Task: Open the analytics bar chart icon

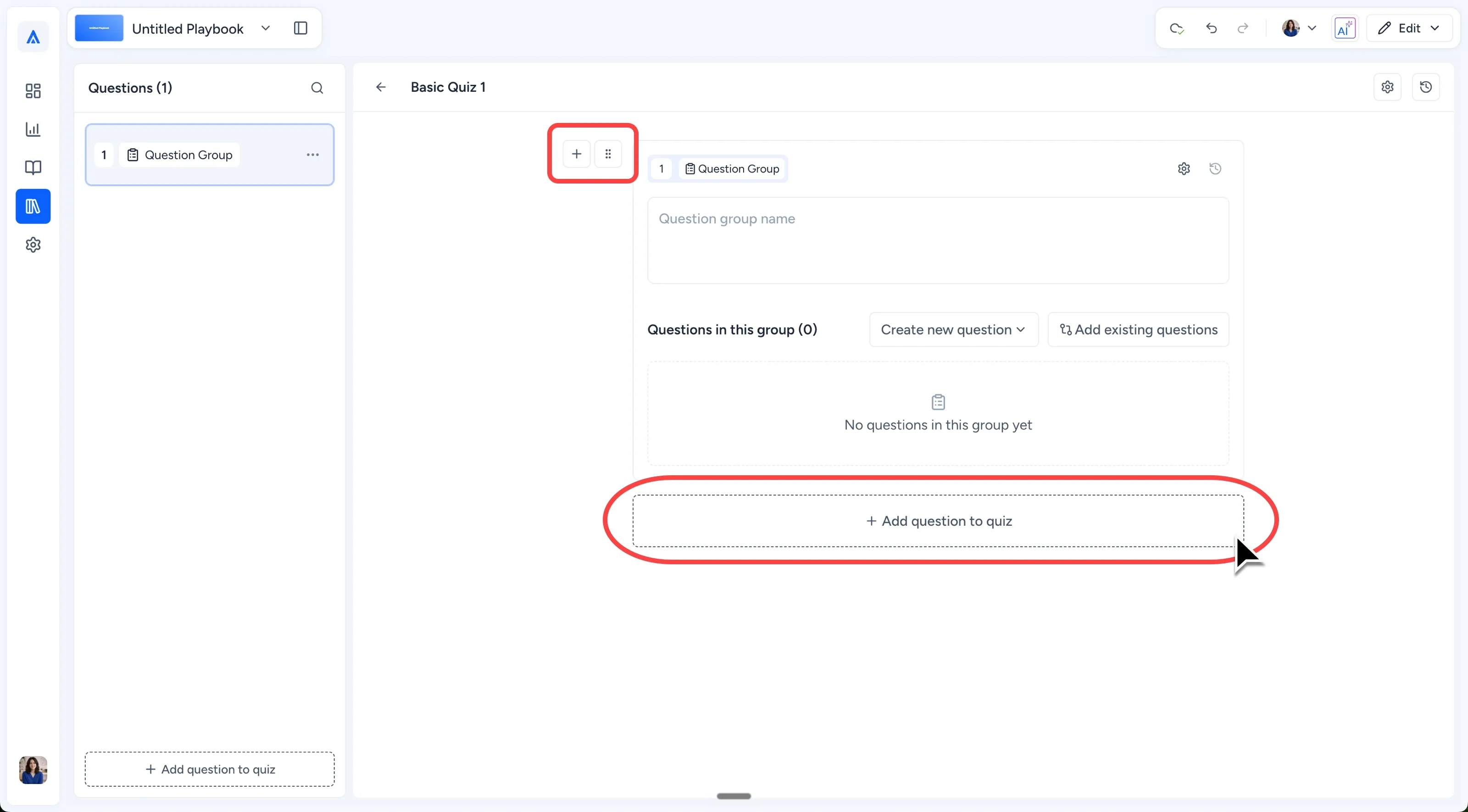Action: [33, 129]
